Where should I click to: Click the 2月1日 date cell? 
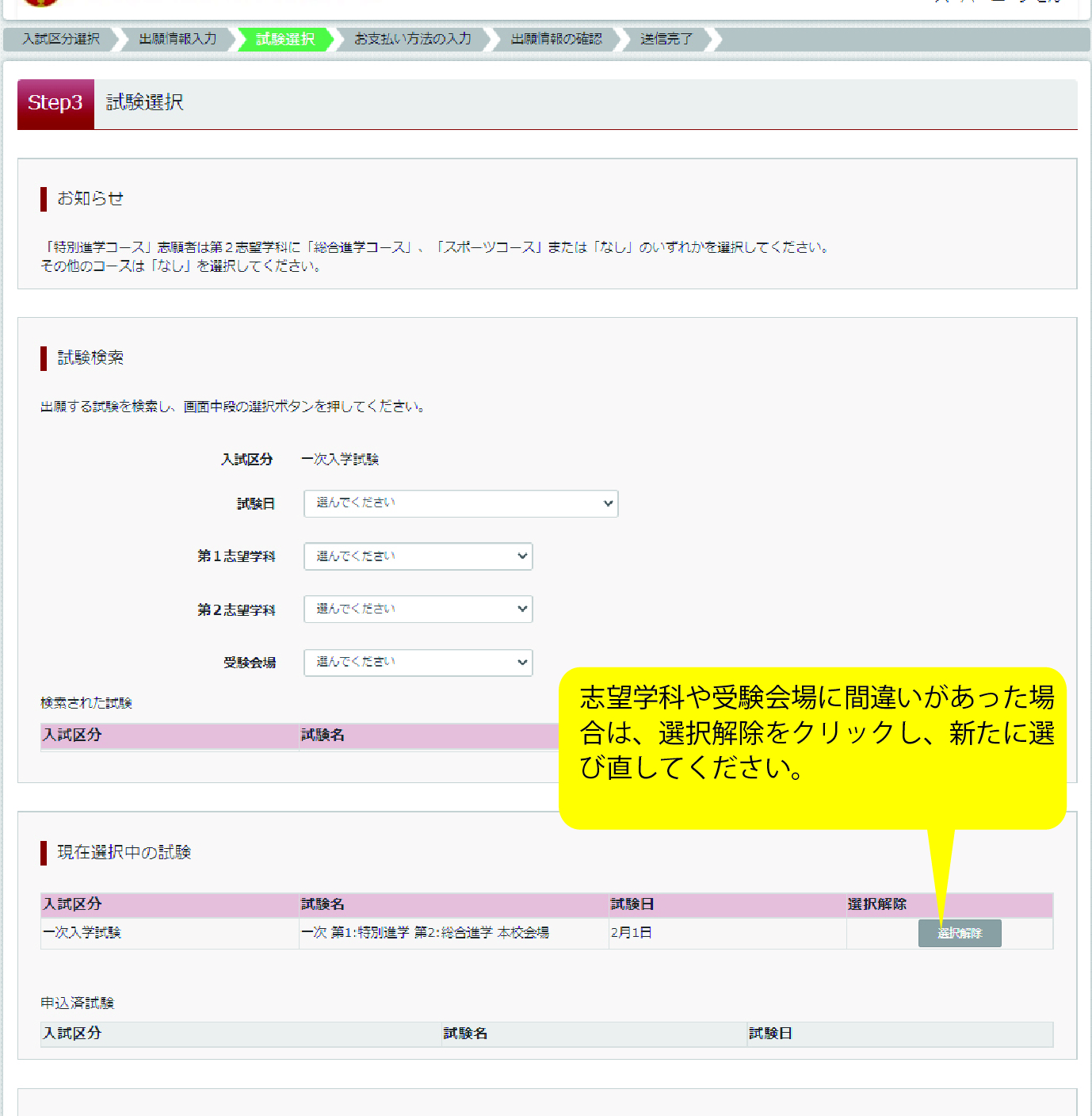632,933
